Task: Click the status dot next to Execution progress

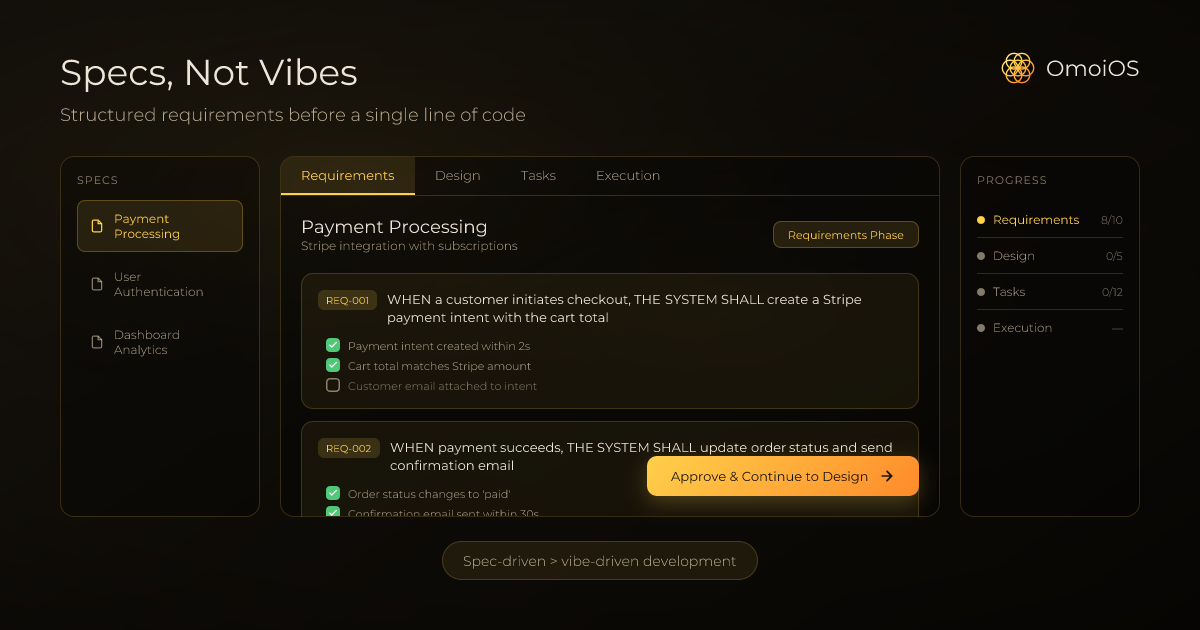Action: (981, 328)
